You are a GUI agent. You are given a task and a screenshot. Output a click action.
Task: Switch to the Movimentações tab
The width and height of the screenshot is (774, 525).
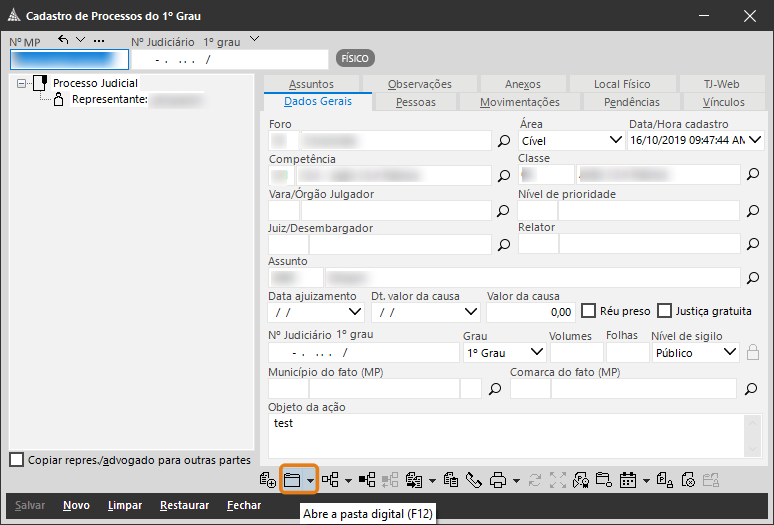pos(519,102)
